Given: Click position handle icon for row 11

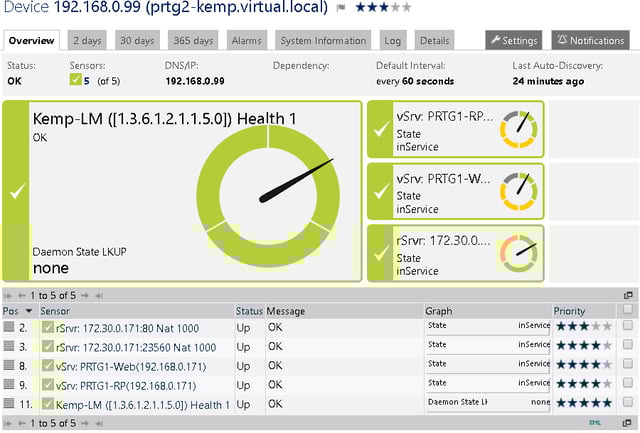Looking at the screenshot, I should (x=9, y=403).
